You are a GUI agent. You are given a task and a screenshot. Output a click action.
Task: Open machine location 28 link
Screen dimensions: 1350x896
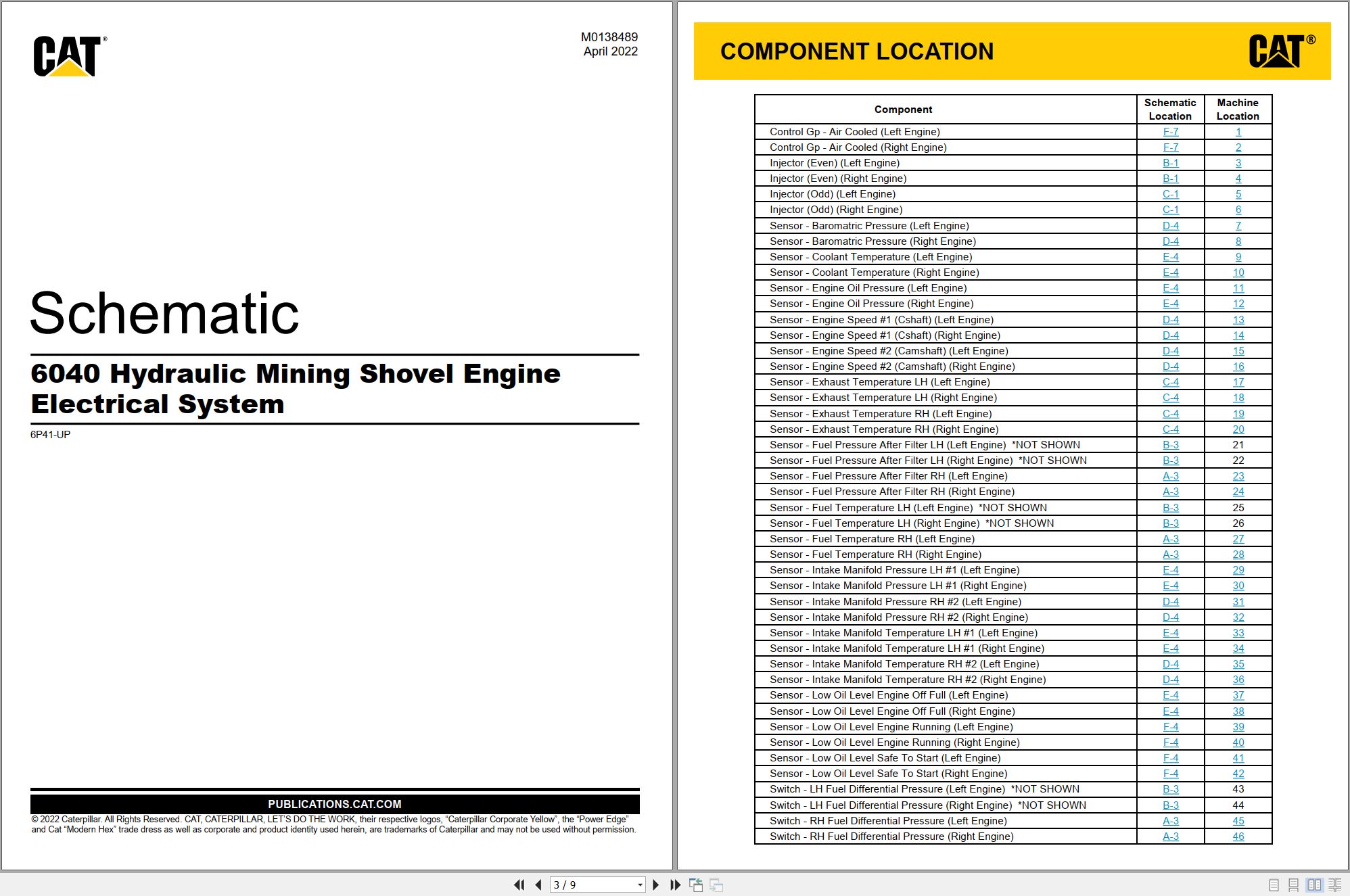point(1238,555)
